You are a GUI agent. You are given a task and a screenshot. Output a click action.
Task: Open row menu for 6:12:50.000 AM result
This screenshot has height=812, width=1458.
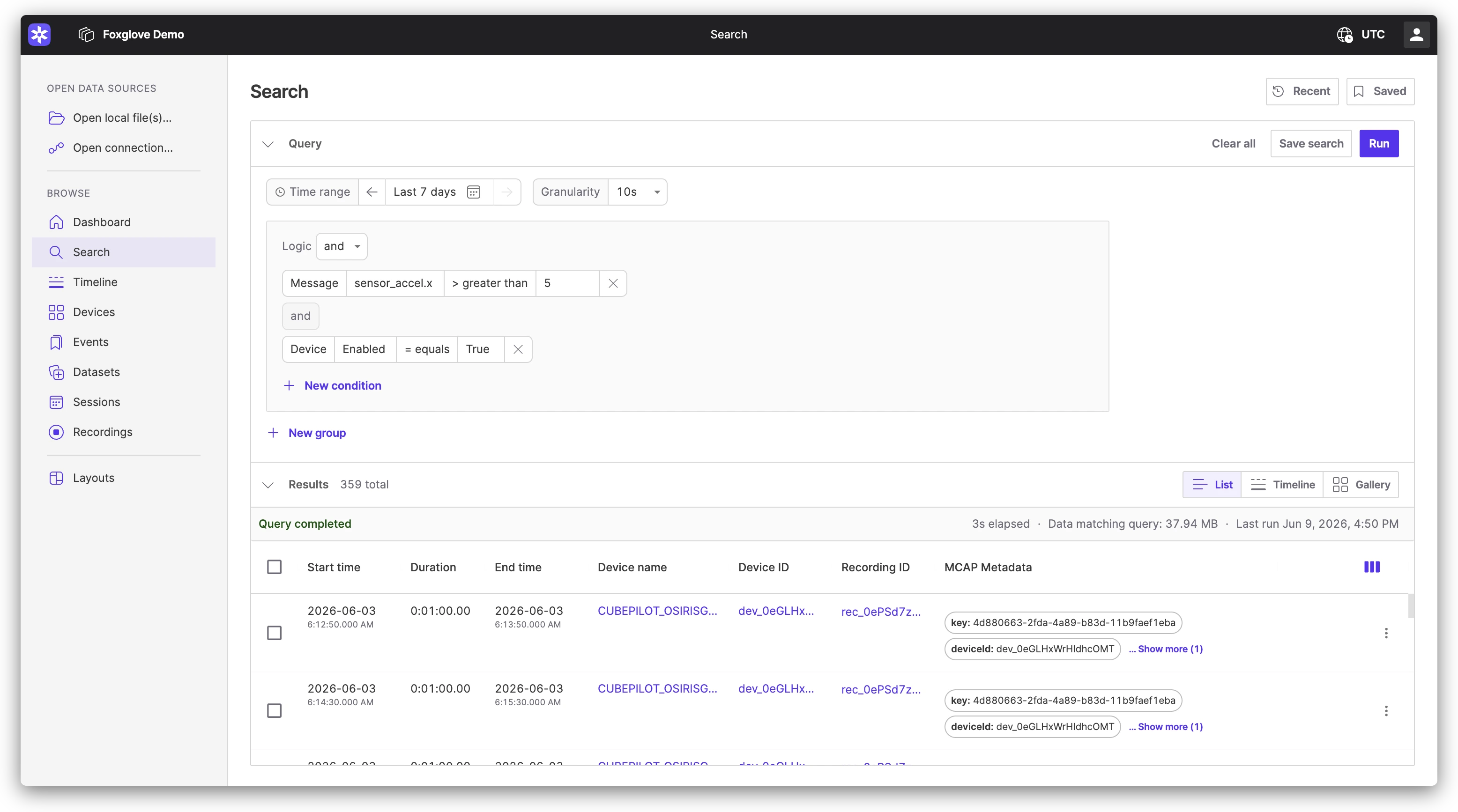tap(1386, 633)
